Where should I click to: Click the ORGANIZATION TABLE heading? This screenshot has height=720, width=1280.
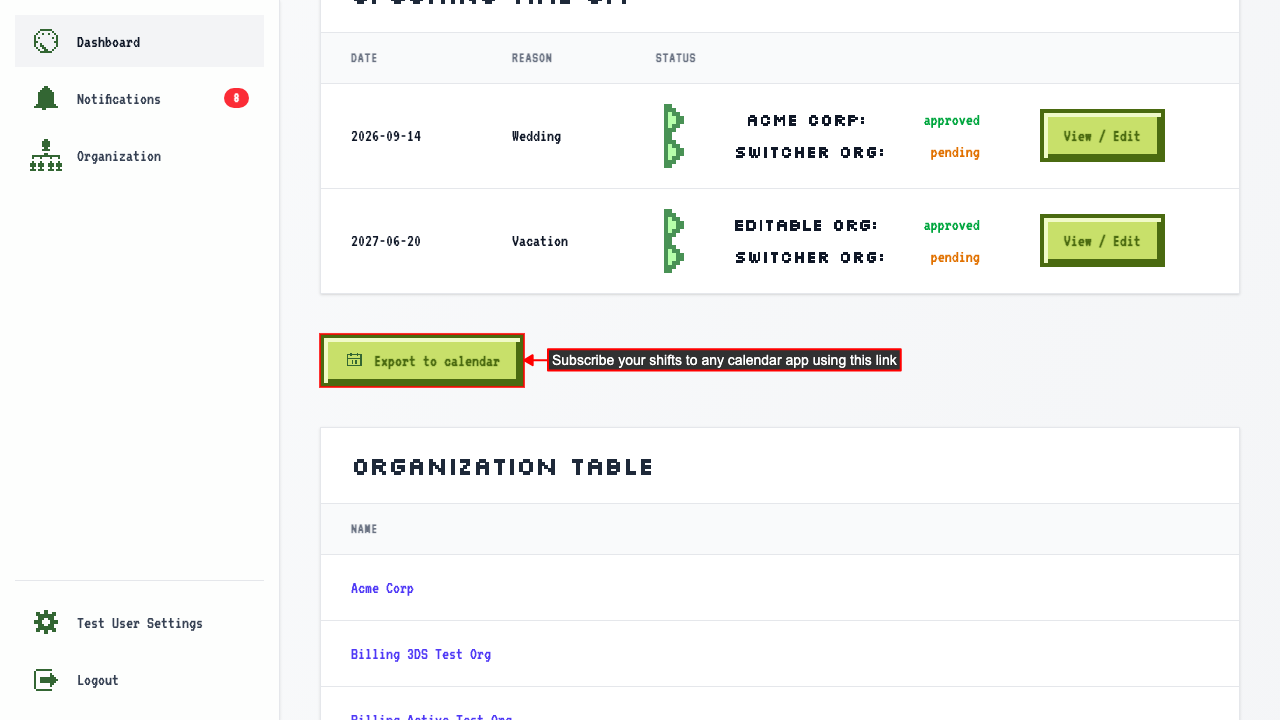[503, 467]
